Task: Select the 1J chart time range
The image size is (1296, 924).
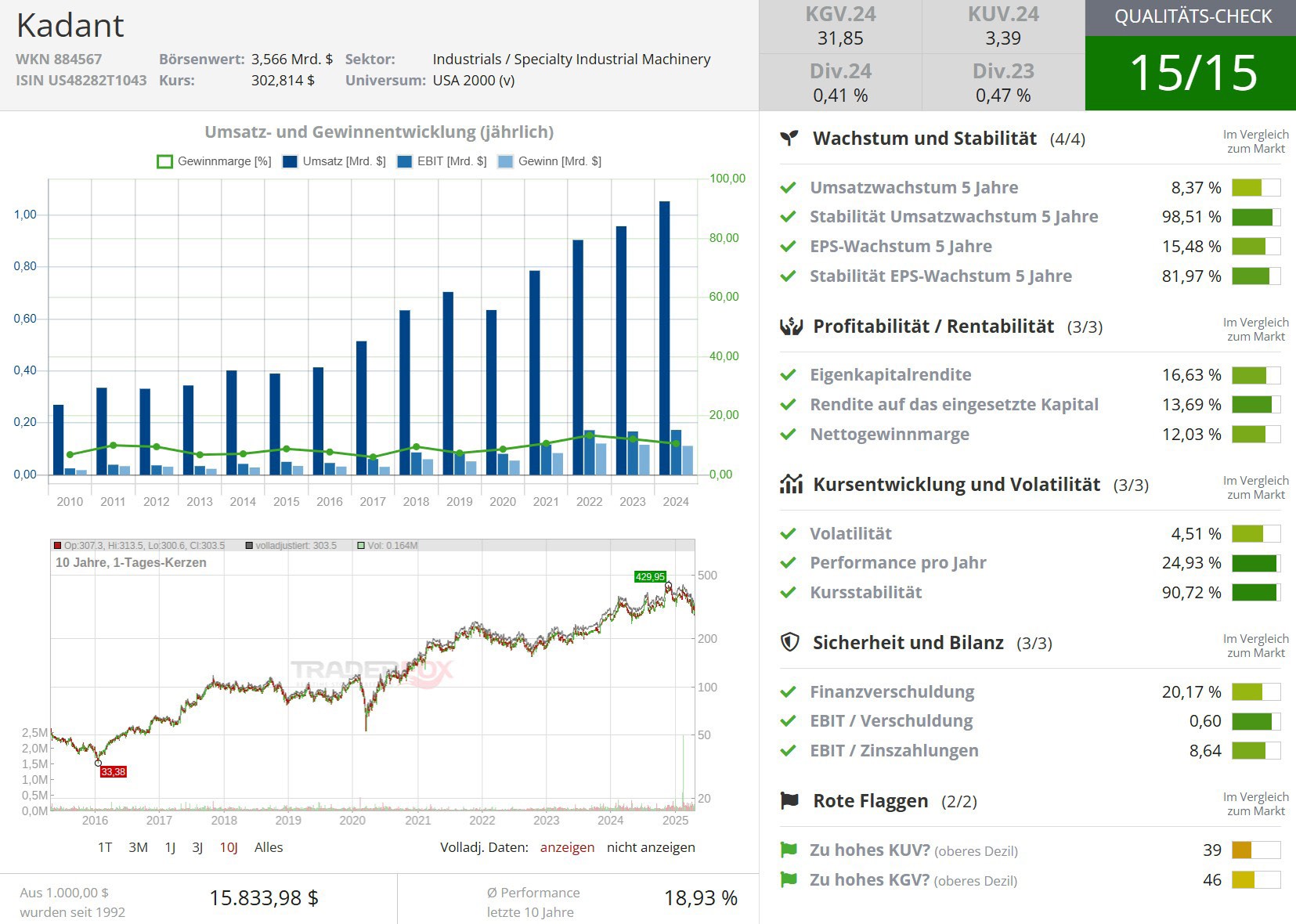Action: [x=170, y=847]
